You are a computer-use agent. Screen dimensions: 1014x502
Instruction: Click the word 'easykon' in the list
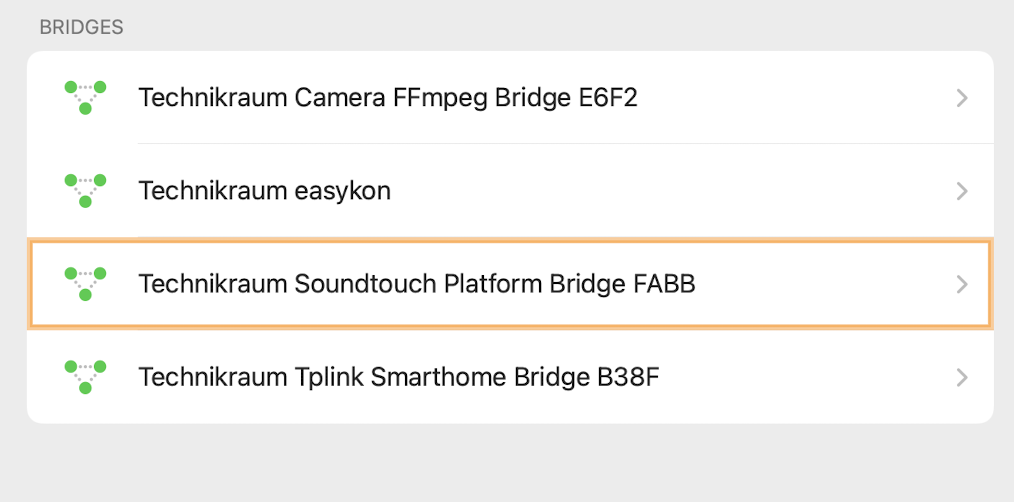(x=342, y=191)
